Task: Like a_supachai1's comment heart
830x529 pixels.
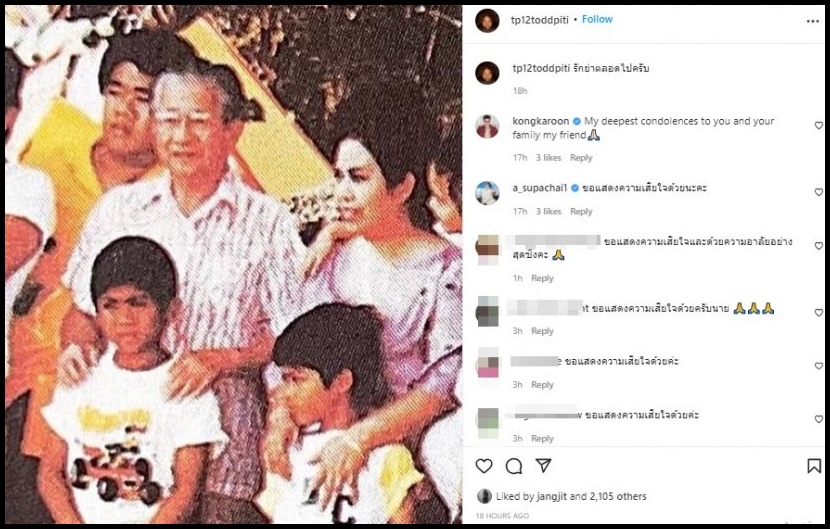Action: 818,192
